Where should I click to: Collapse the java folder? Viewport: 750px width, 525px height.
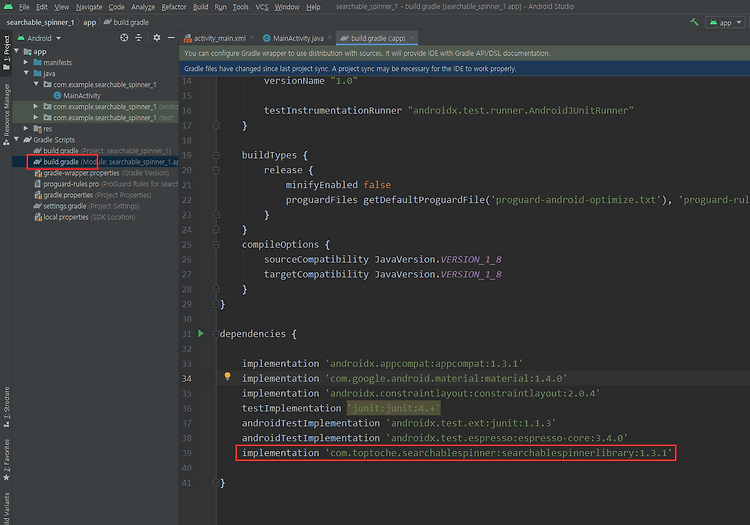point(26,73)
